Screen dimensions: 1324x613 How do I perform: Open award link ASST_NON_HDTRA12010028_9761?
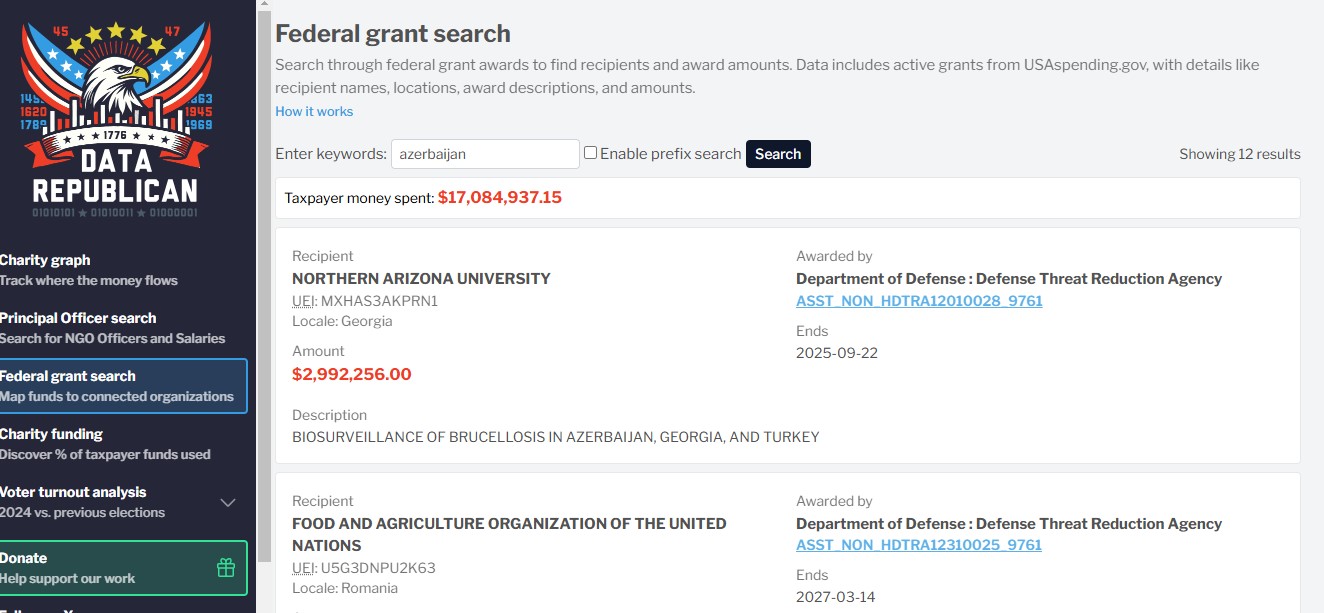(x=919, y=301)
